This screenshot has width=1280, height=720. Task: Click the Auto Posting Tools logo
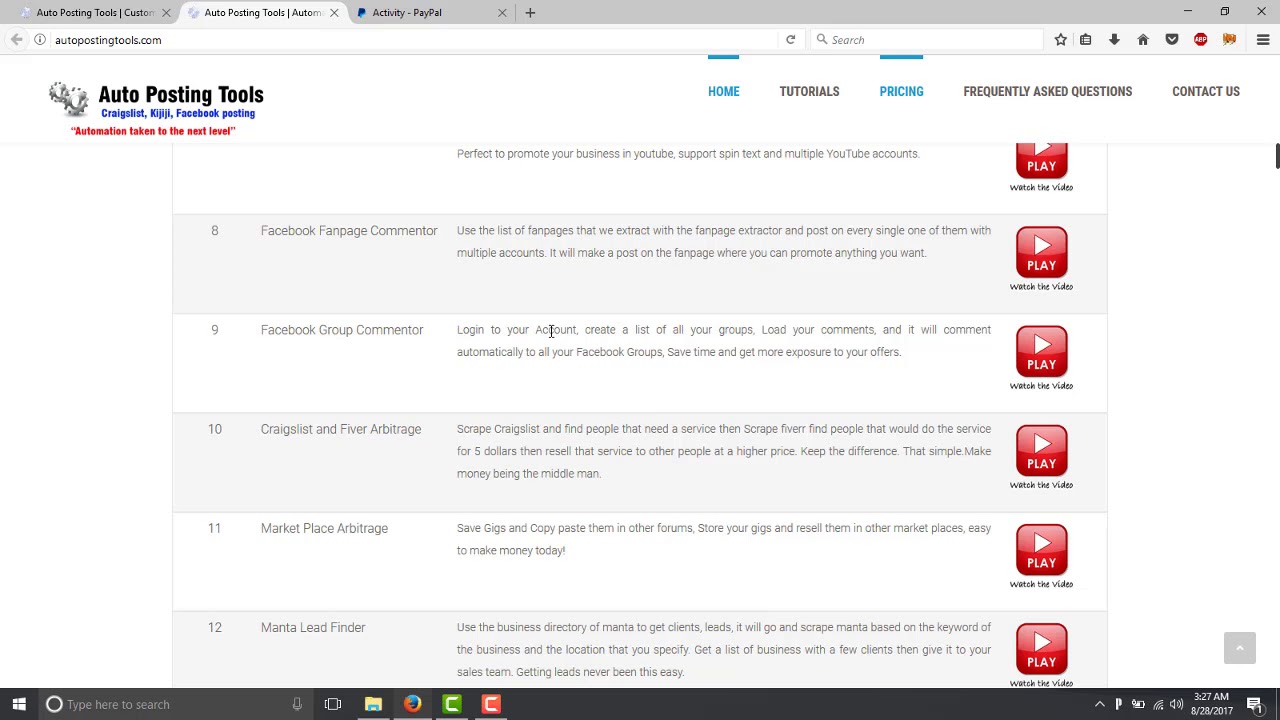click(x=157, y=108)
